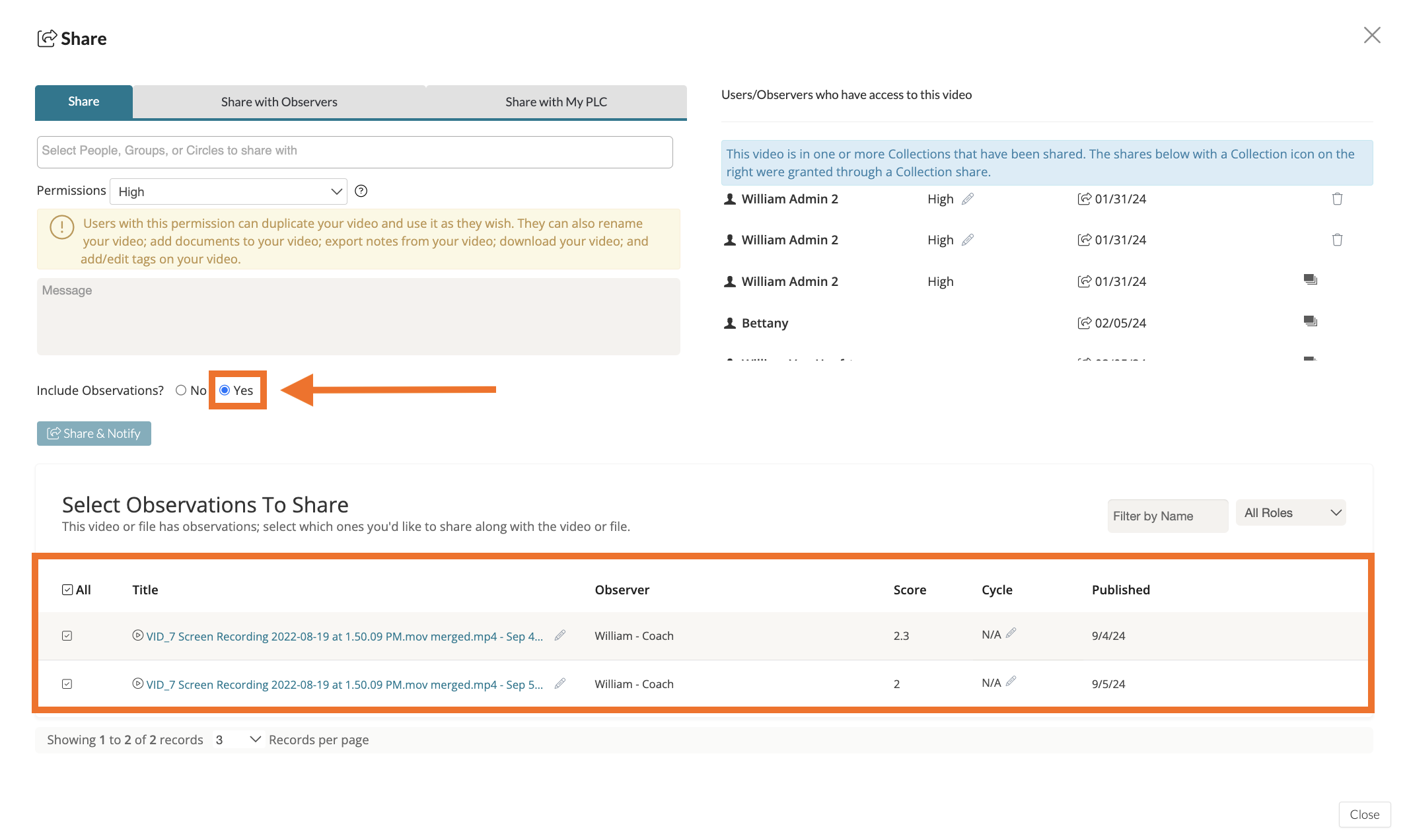This screenshot has height=840, width=1407.
Task: Open the All Roles filter dropdown
Action: 1291,513
